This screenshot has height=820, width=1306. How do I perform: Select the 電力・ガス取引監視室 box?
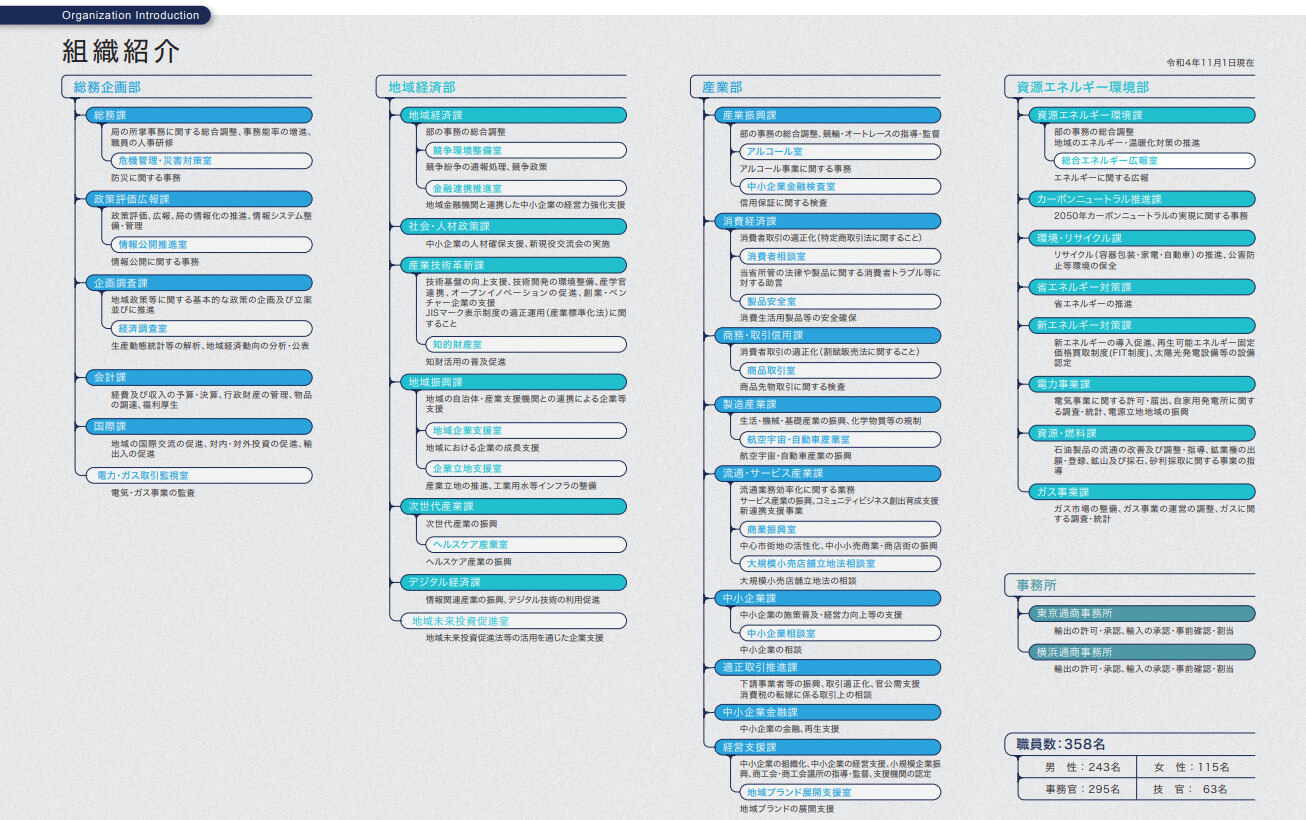[x=198, y=475]
